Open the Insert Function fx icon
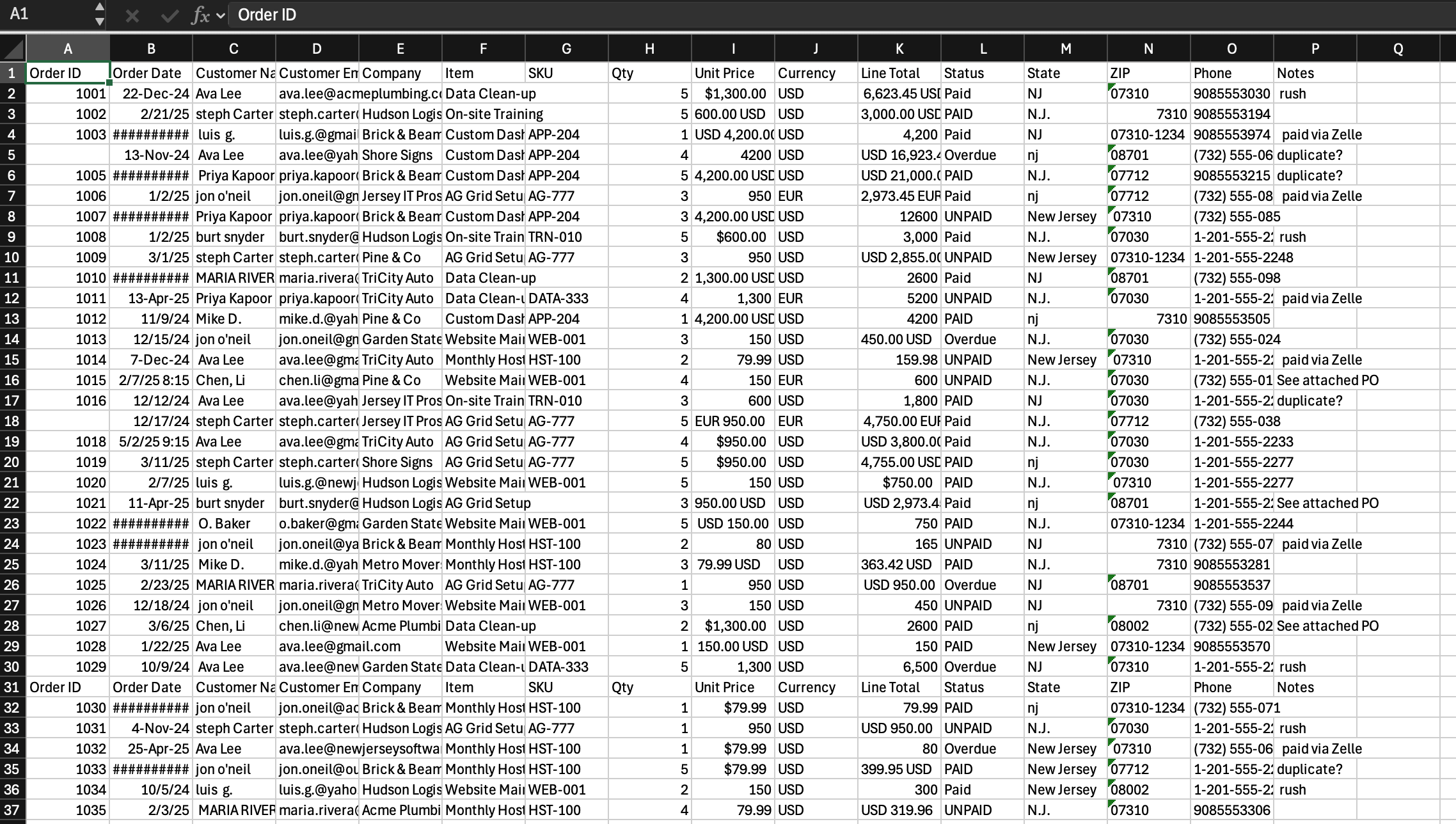Screen dimensions: 1456x824 (x=200, y=15)
